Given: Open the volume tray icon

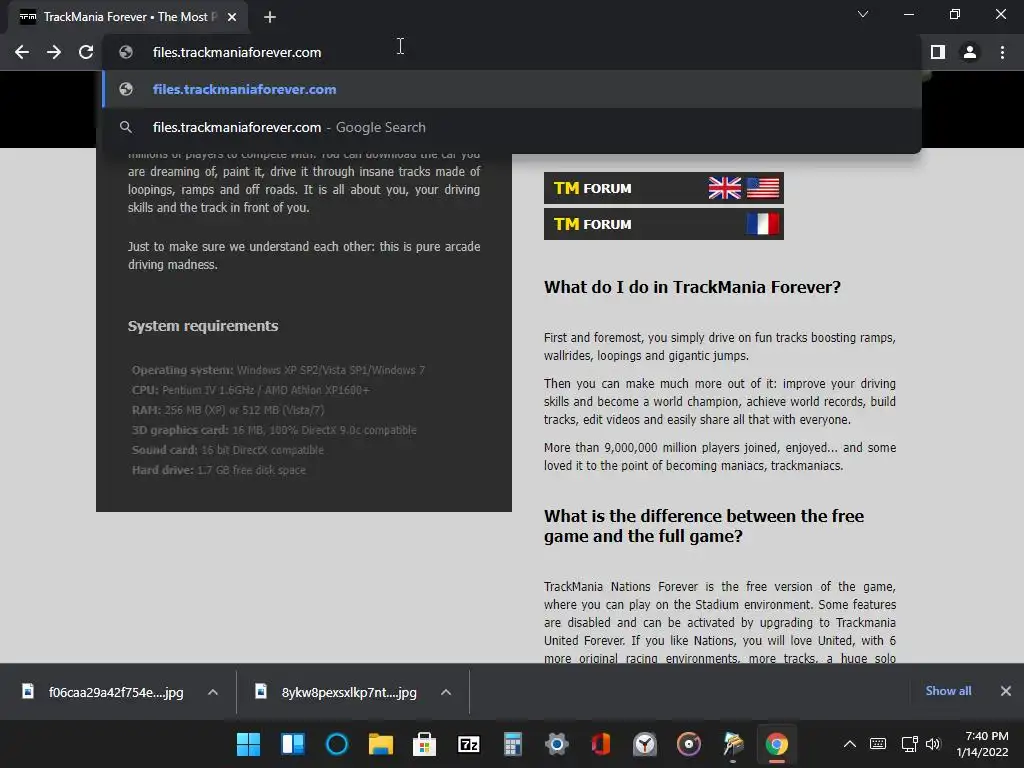Looking at the screenshot, I should tap(933, 744).
